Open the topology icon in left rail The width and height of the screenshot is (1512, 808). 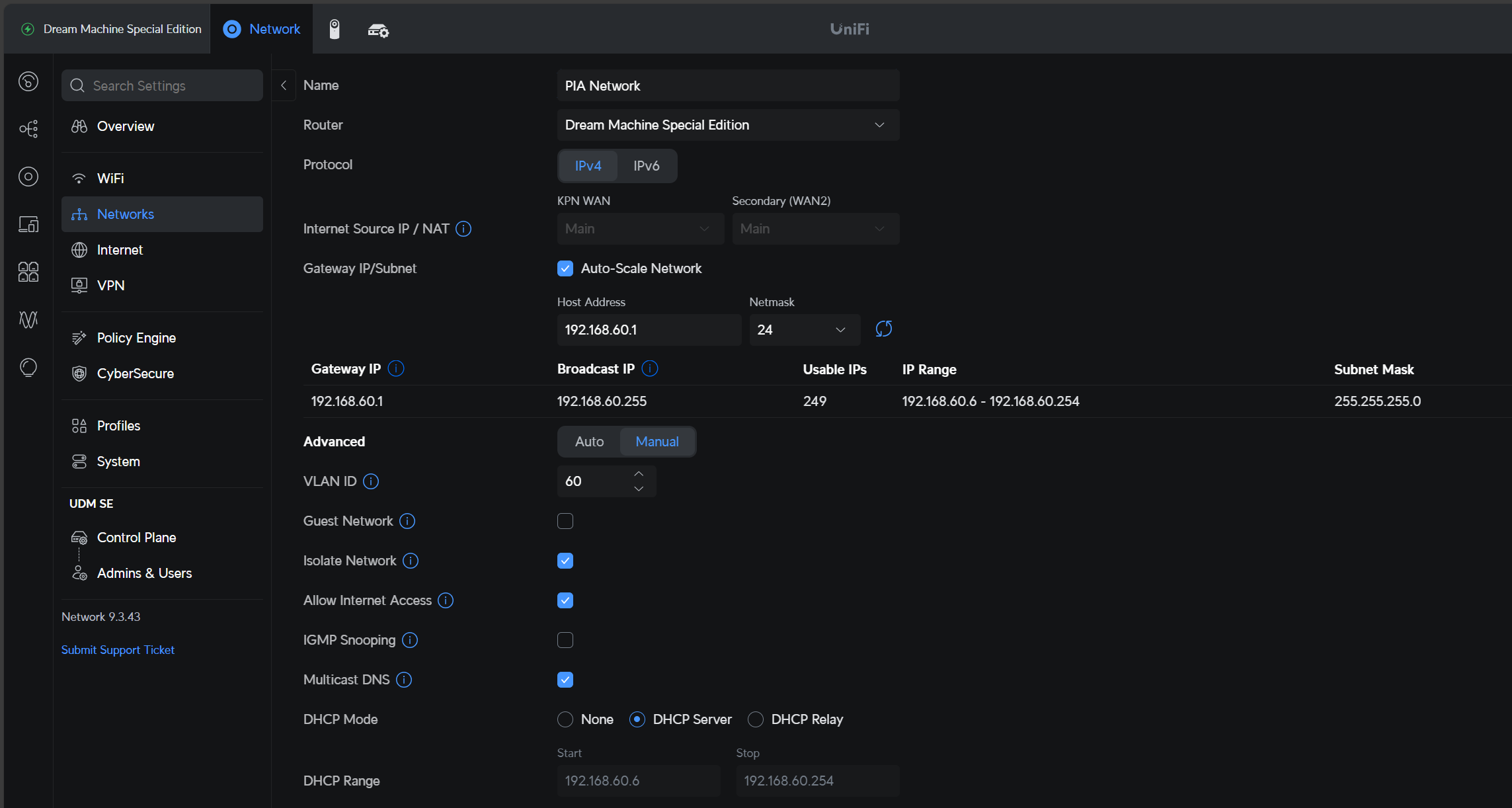point(28,129)
